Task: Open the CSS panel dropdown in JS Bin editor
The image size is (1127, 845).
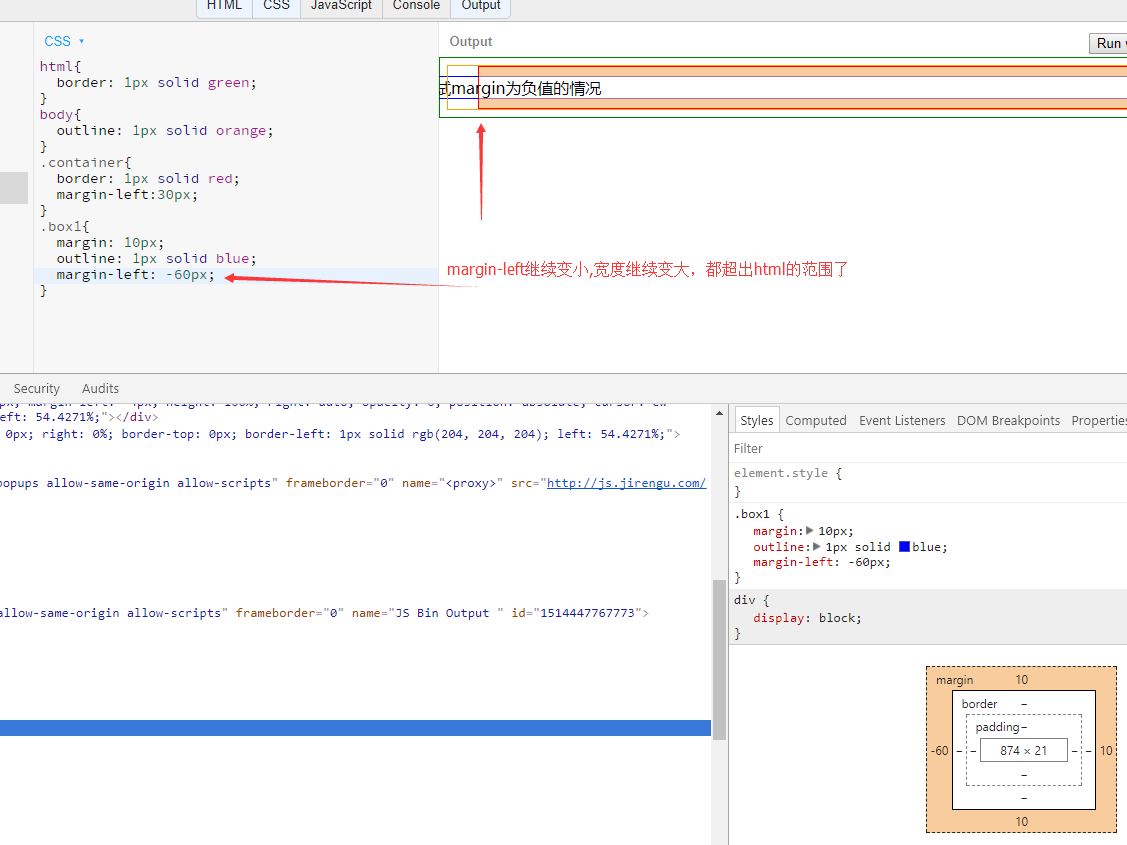Action: (82, 41)
